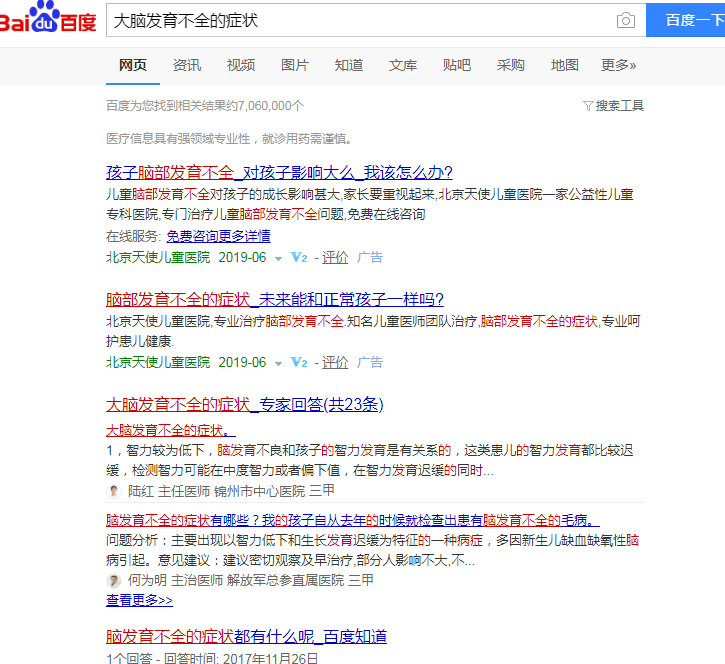Viewport: 725px width, 664px height.
Task: Click 广告 label in first ad result
Action: [370, 257]
